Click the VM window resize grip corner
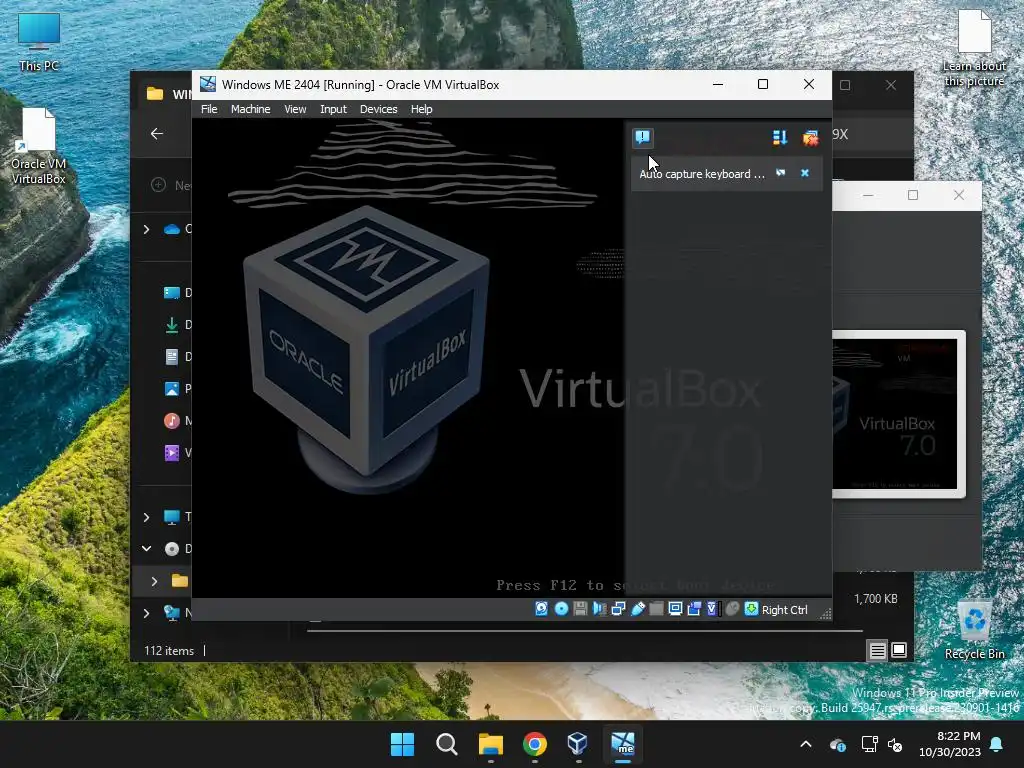 point(825,613)
